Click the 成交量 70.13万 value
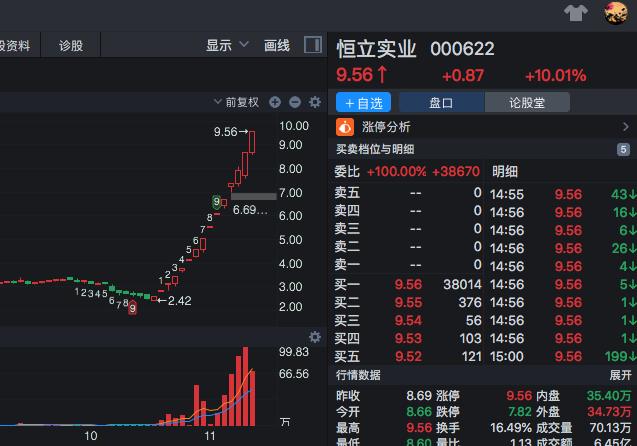Screen dimensions: 637x446 610,428
